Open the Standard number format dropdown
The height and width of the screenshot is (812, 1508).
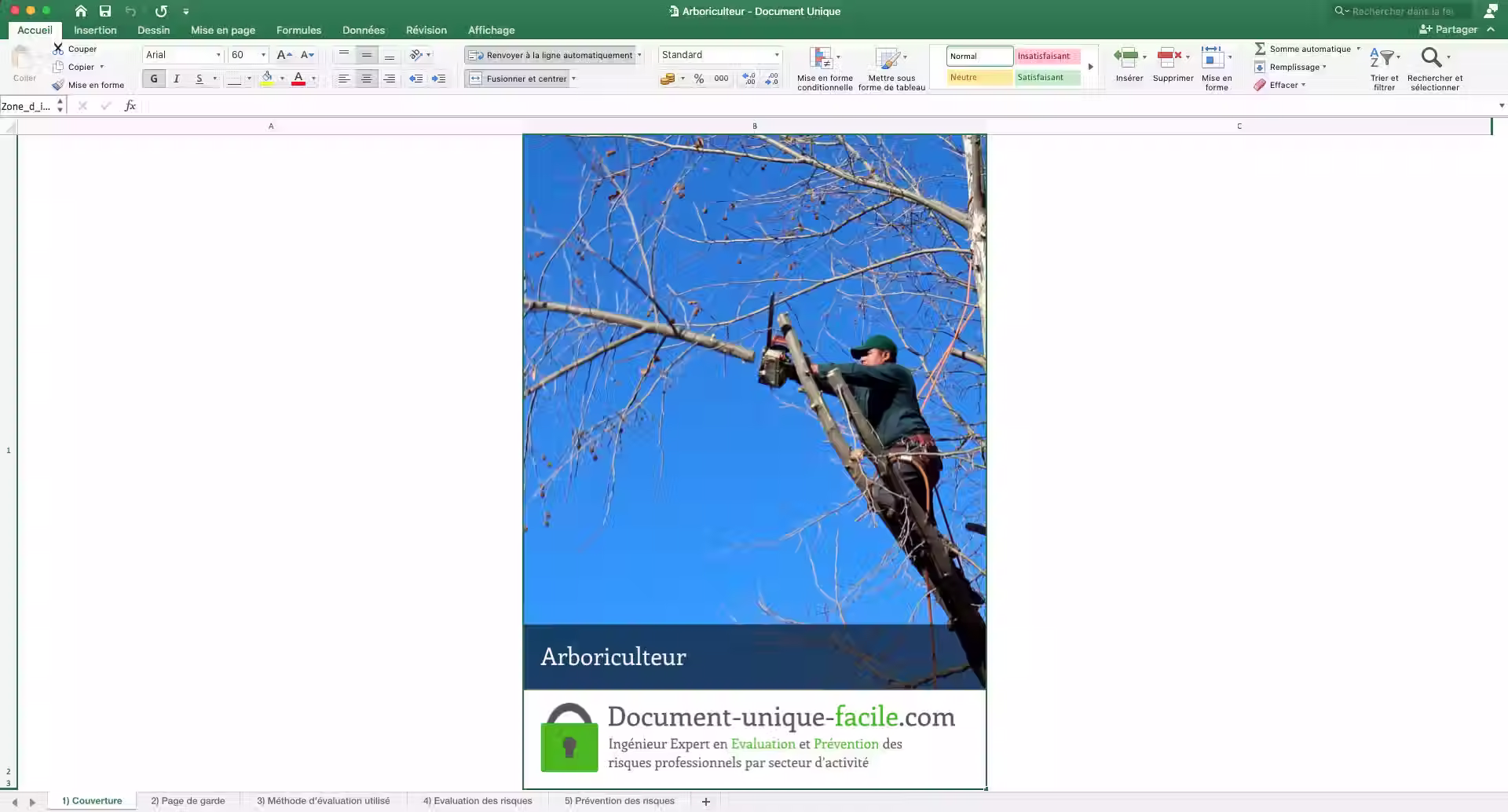pyautogui.click(x=775, y=55)
